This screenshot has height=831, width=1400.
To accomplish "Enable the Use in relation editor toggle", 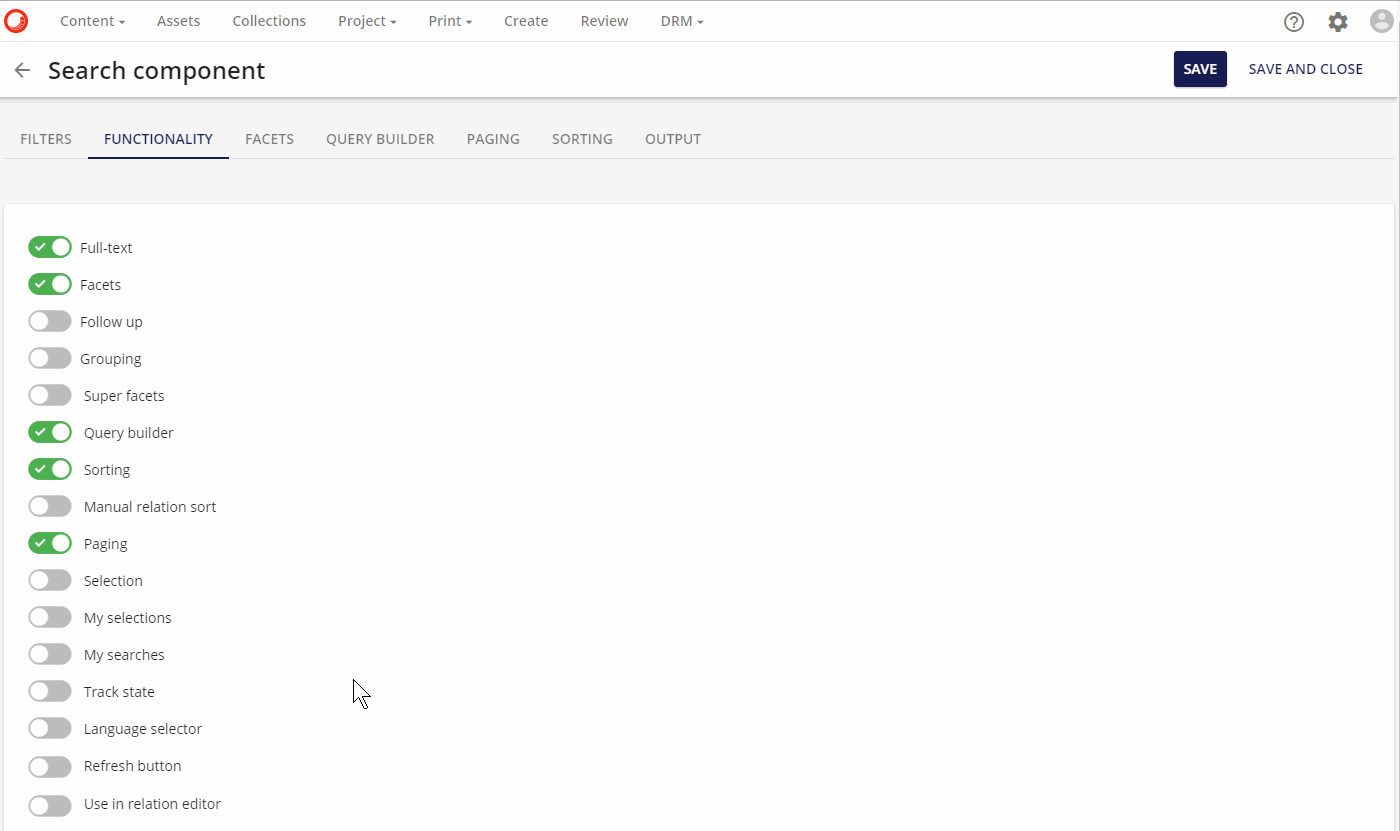I will [x=50, y=805].
